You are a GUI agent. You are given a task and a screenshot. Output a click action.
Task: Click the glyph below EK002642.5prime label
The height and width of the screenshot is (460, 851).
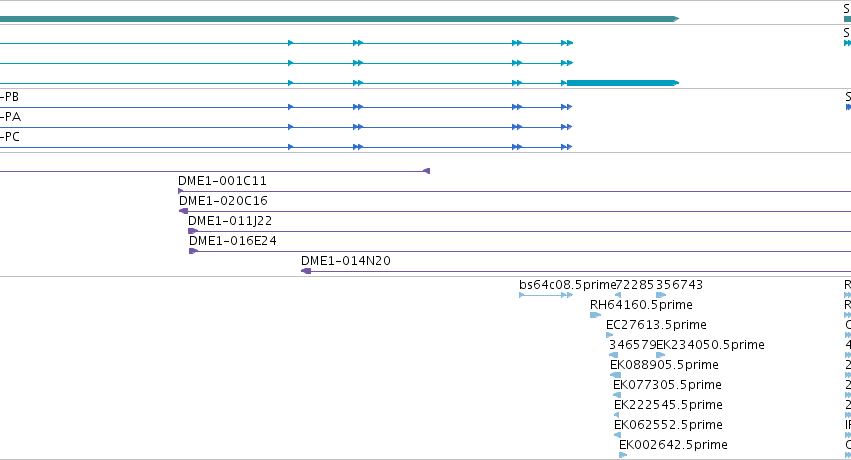coord(623,455)
